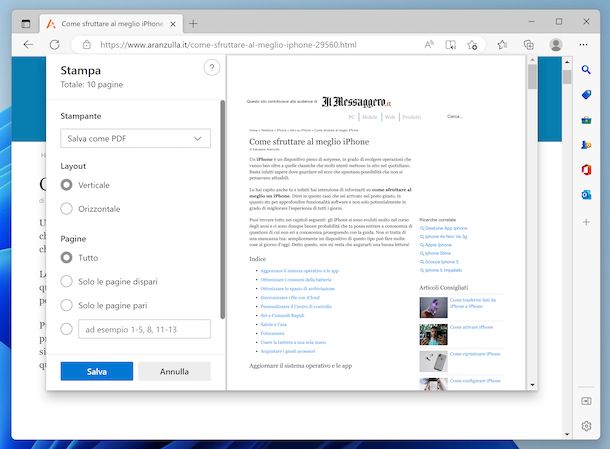Open sidebar Tools briefcase icon
Screen dimensions: 610x449
click(586, 120)
